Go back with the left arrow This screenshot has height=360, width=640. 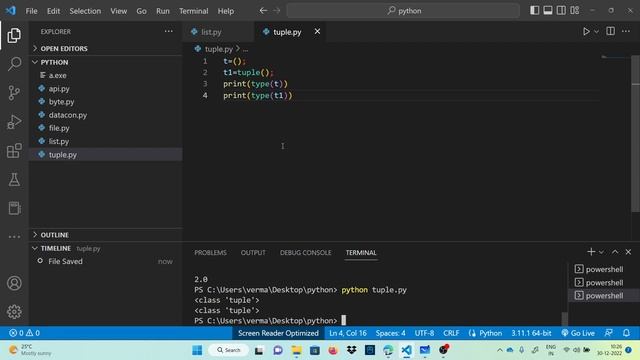point(263,11)
